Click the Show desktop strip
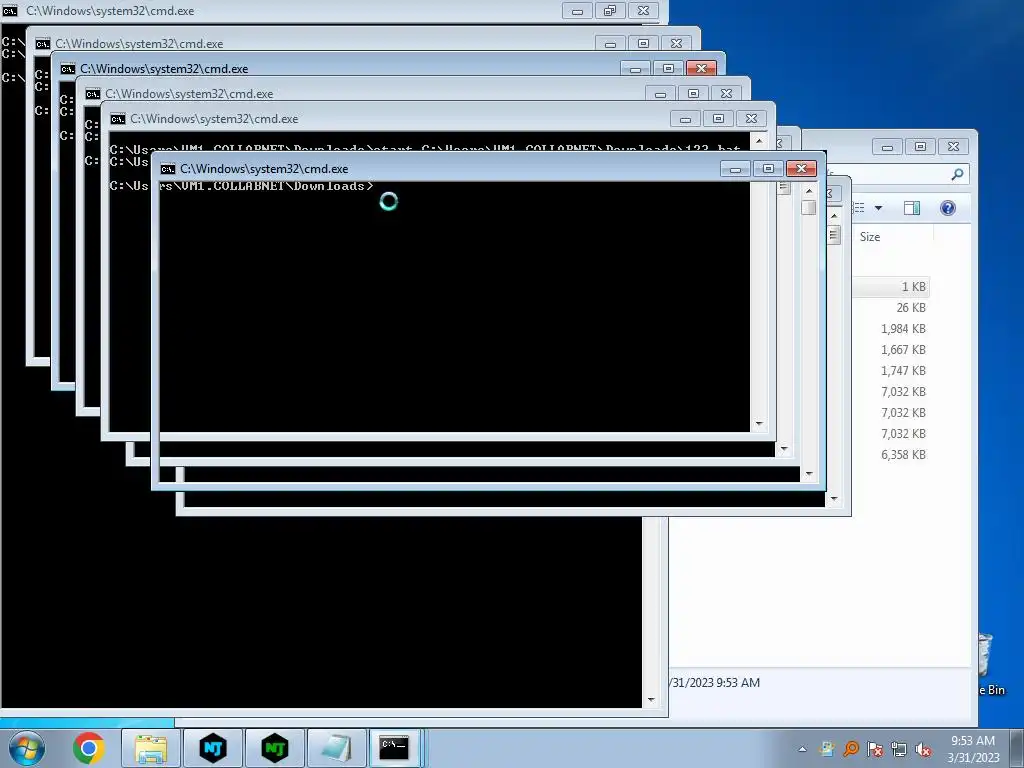This screenshot has height=768, width=1024. tap(1018, 748)
